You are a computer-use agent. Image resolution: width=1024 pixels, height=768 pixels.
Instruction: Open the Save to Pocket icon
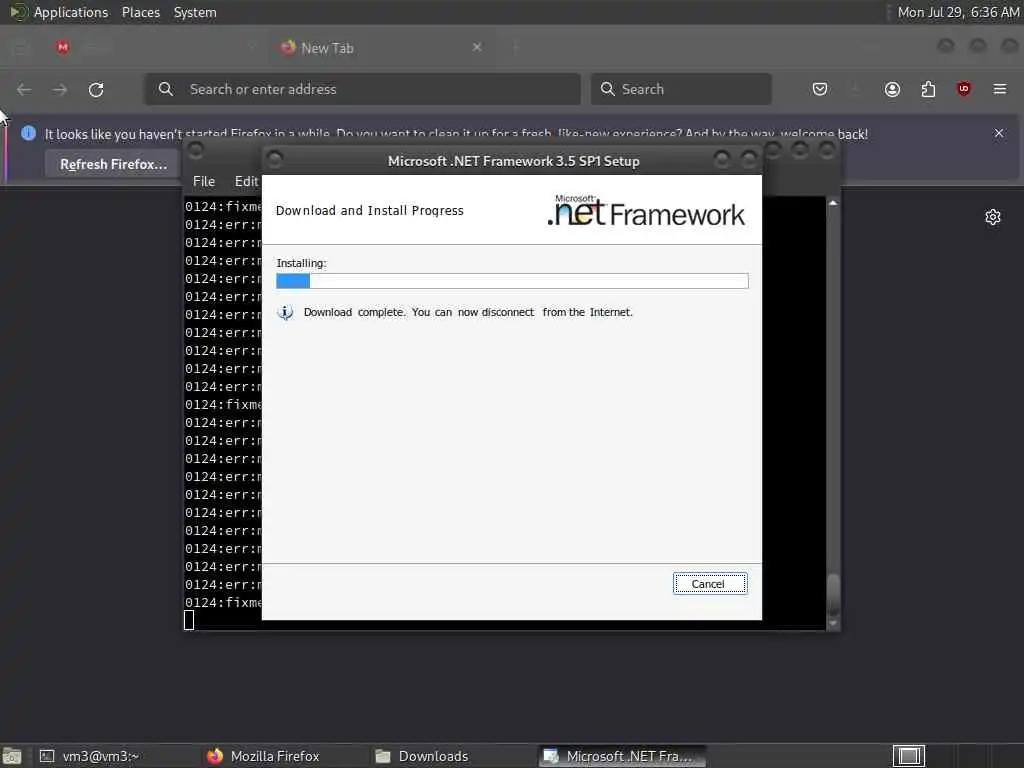pos(820,89)
